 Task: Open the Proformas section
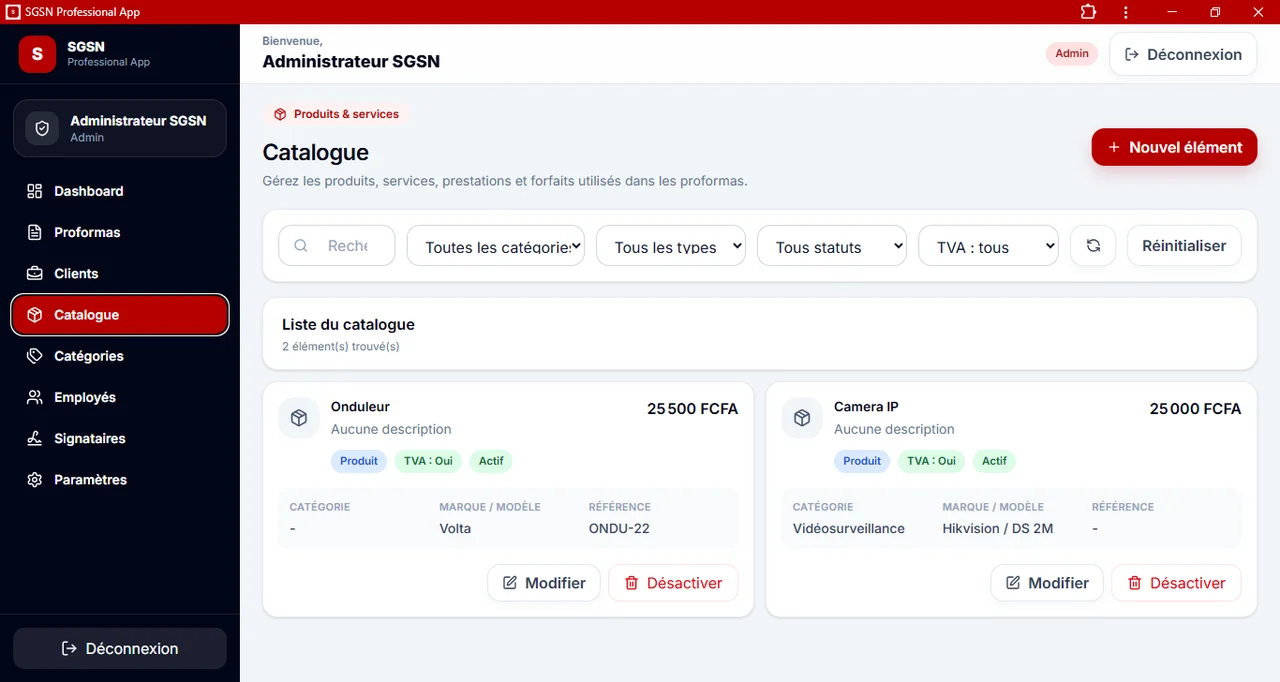[120, 232]
